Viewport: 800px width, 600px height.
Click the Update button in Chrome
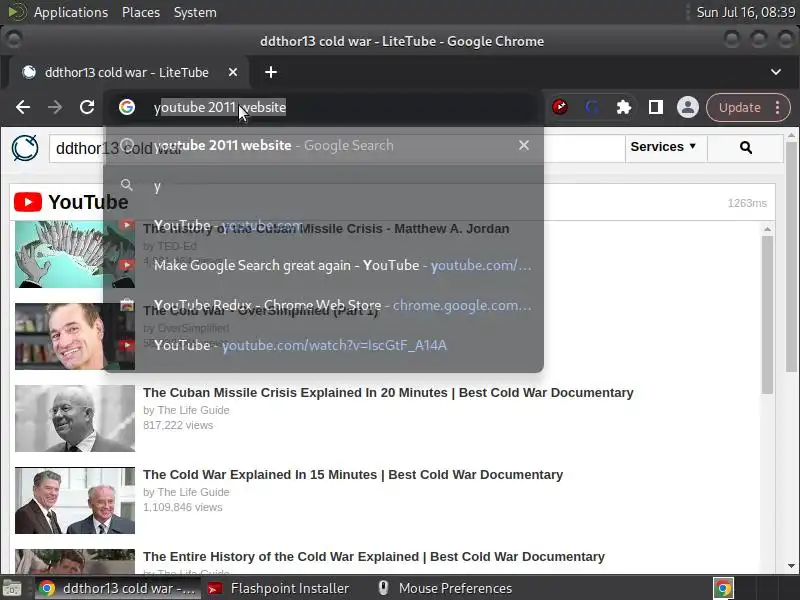739,107
